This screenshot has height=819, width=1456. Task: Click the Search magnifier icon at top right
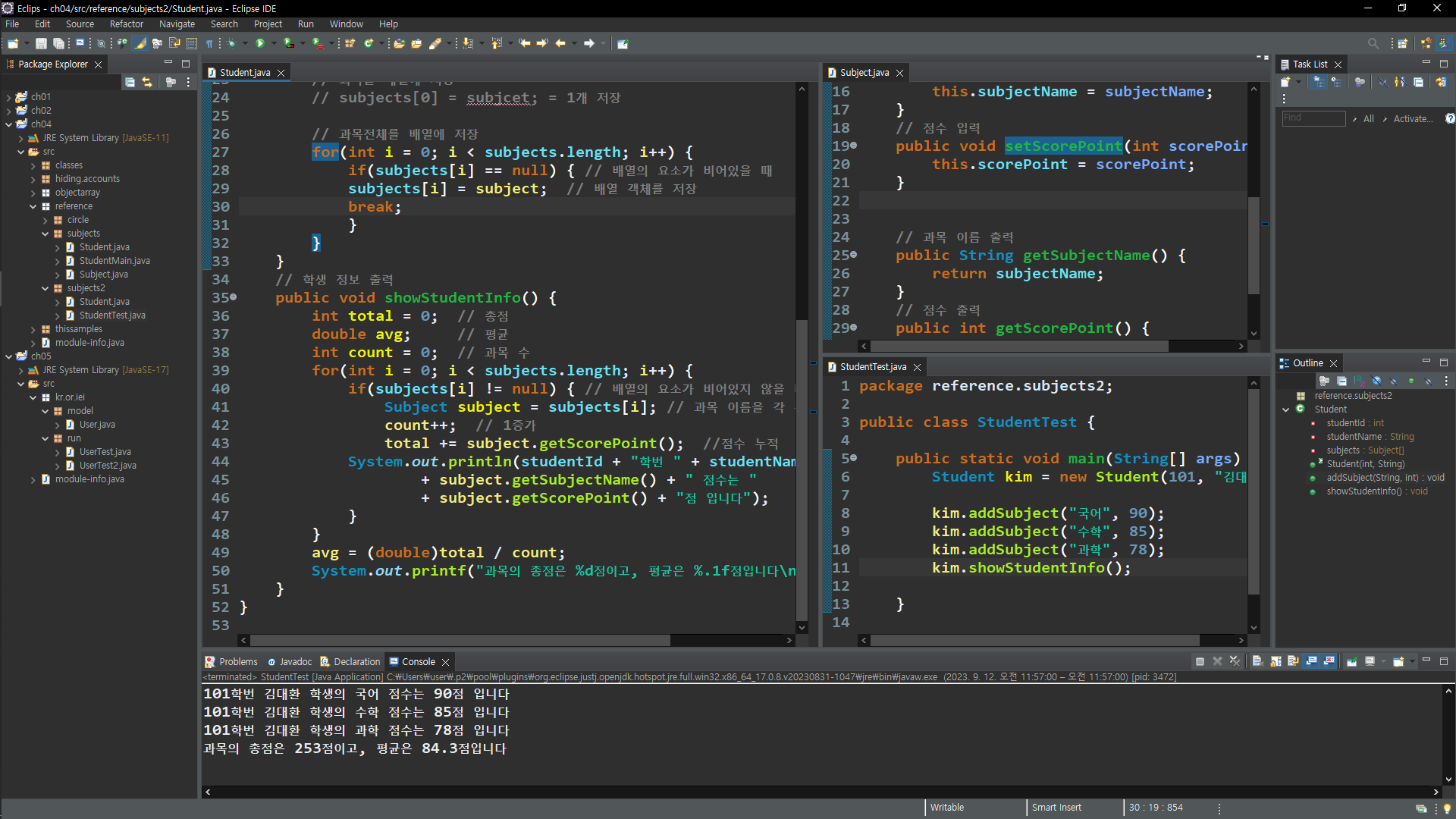coord(1373,43)
